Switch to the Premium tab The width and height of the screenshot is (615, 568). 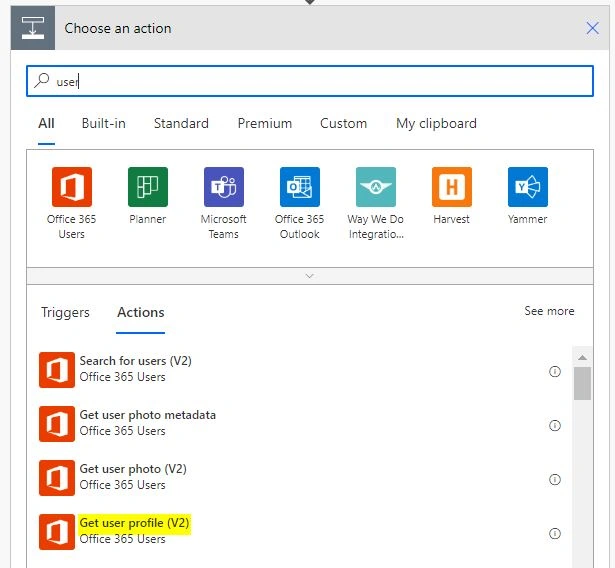point(265,124)
